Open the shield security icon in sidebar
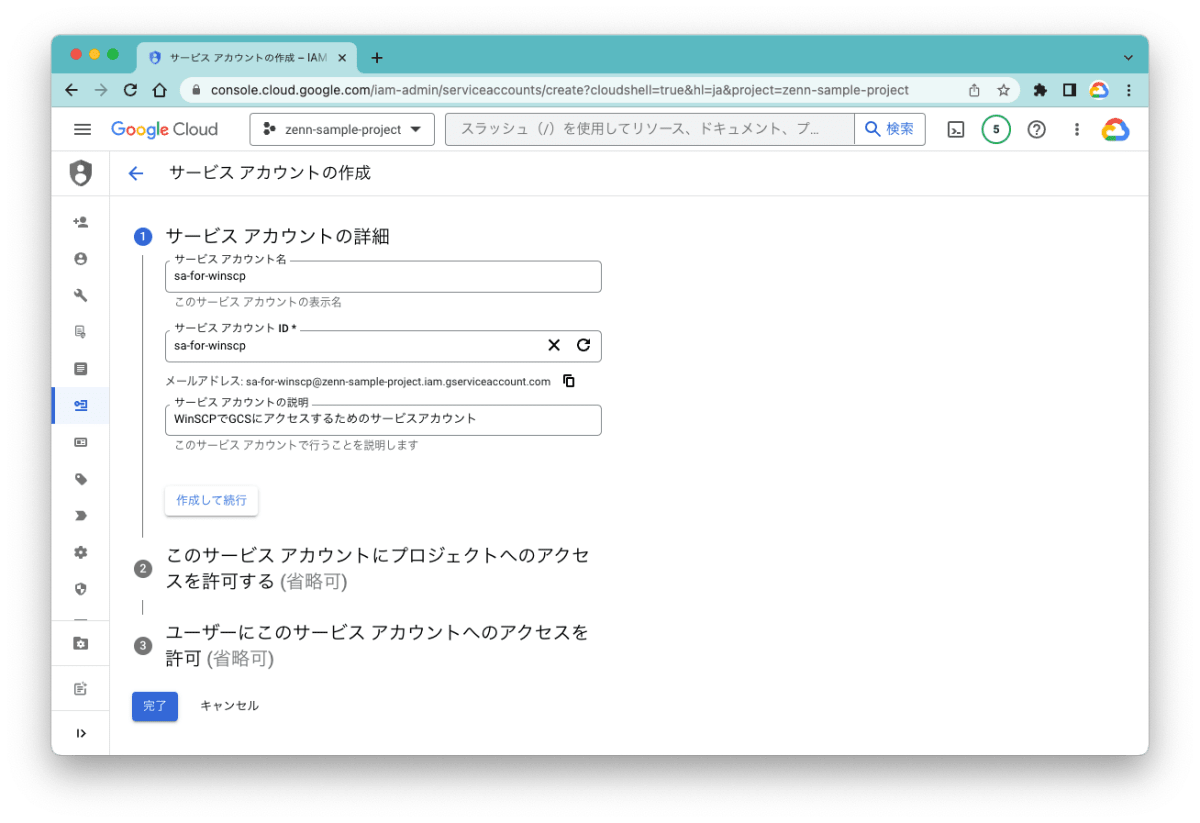The height and width of the screenshot is (823, 1200). pos(81,589)
